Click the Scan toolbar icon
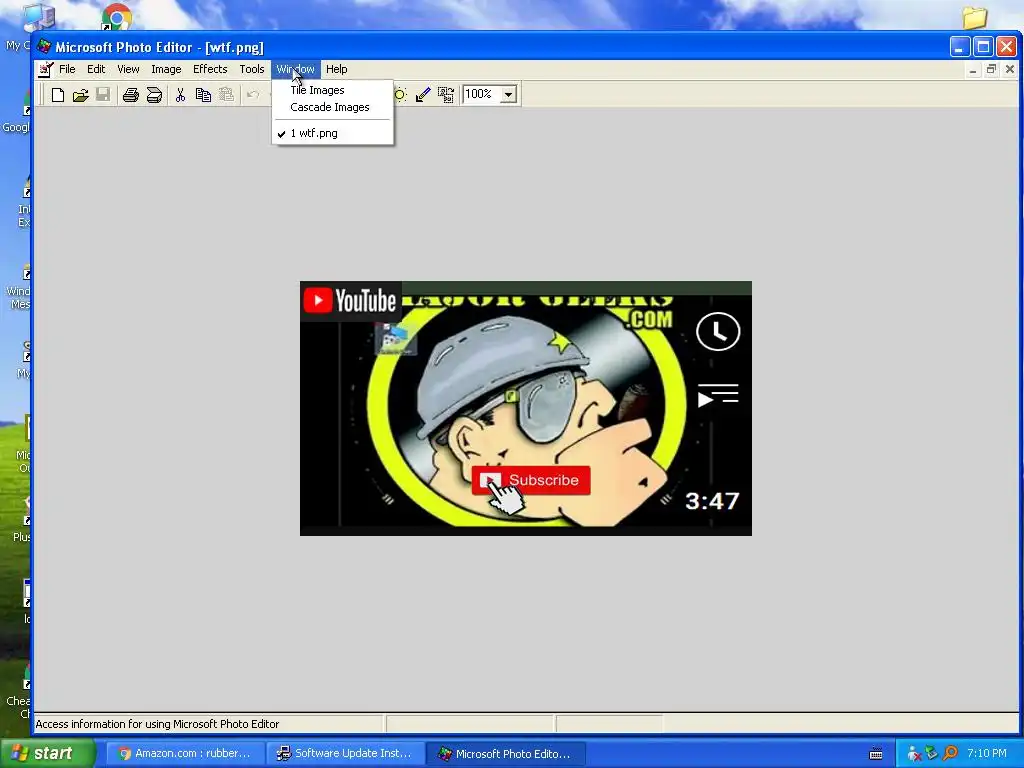The image size is (1024, 768). pos(154,95)
